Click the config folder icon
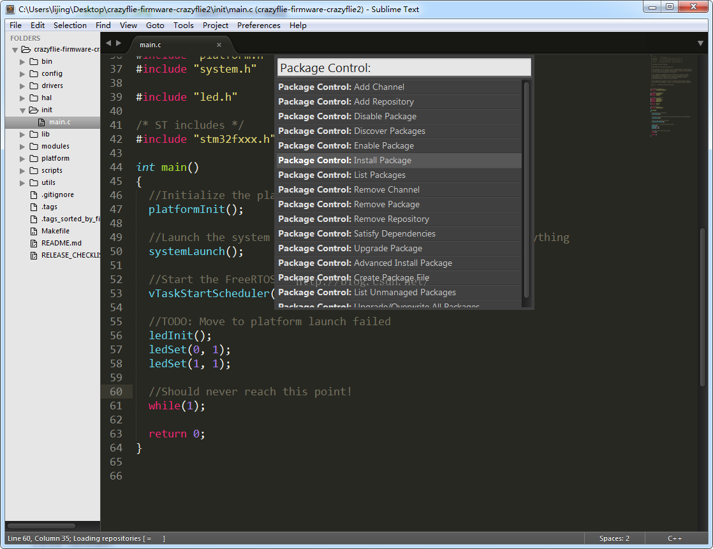The height and width of the screenshot is (549, 713). 34,74
